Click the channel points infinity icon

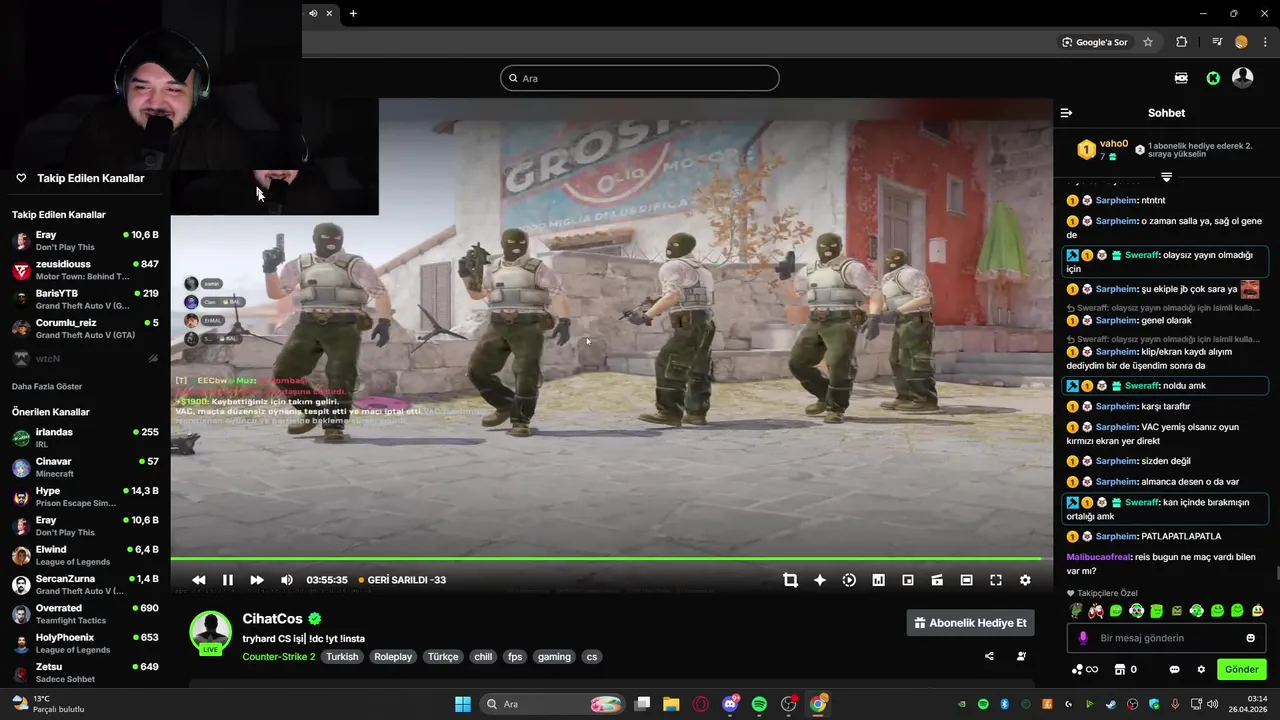tap(1085, 670)
